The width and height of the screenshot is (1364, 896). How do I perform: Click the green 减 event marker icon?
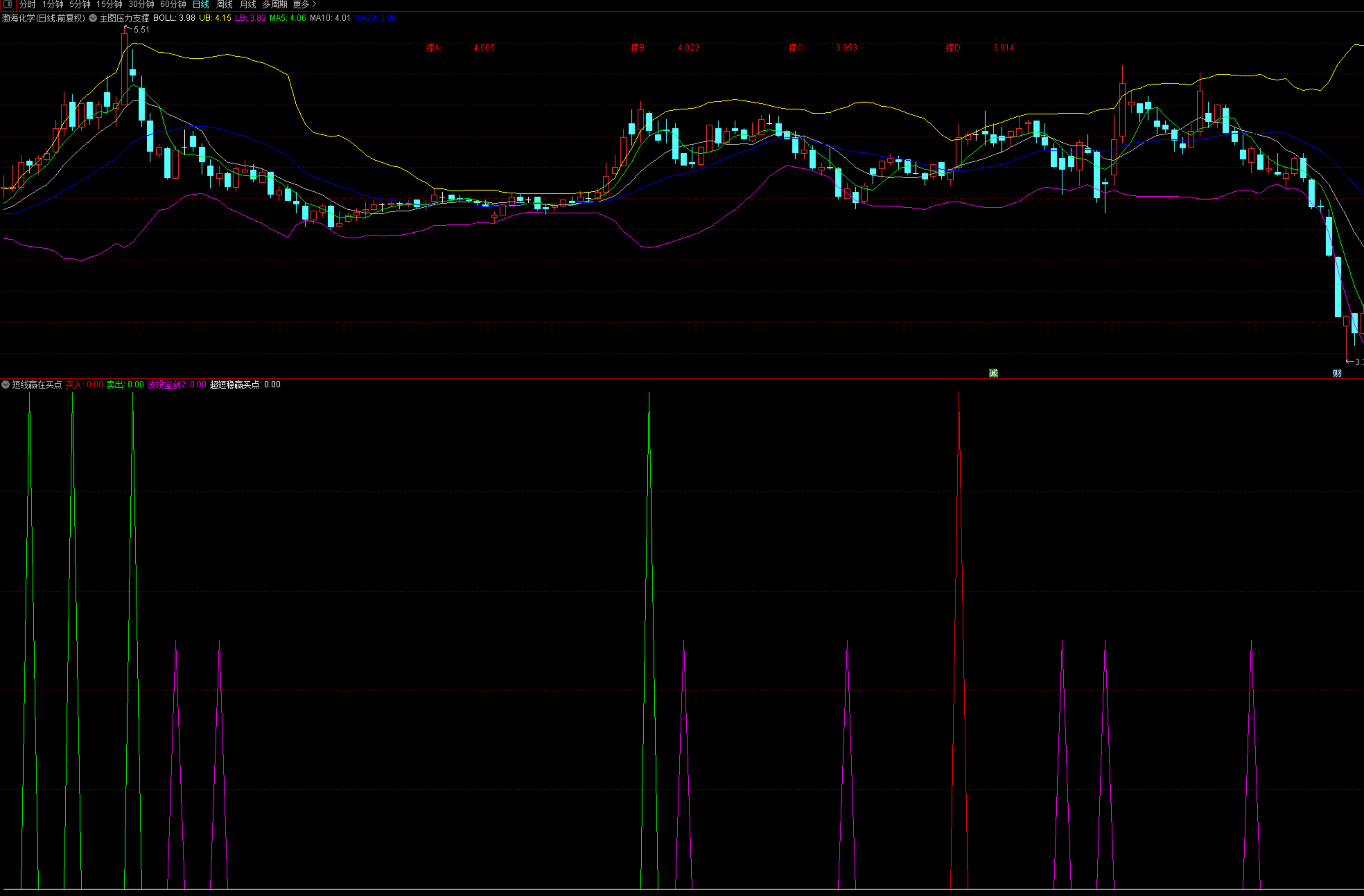tap(993, 373)
